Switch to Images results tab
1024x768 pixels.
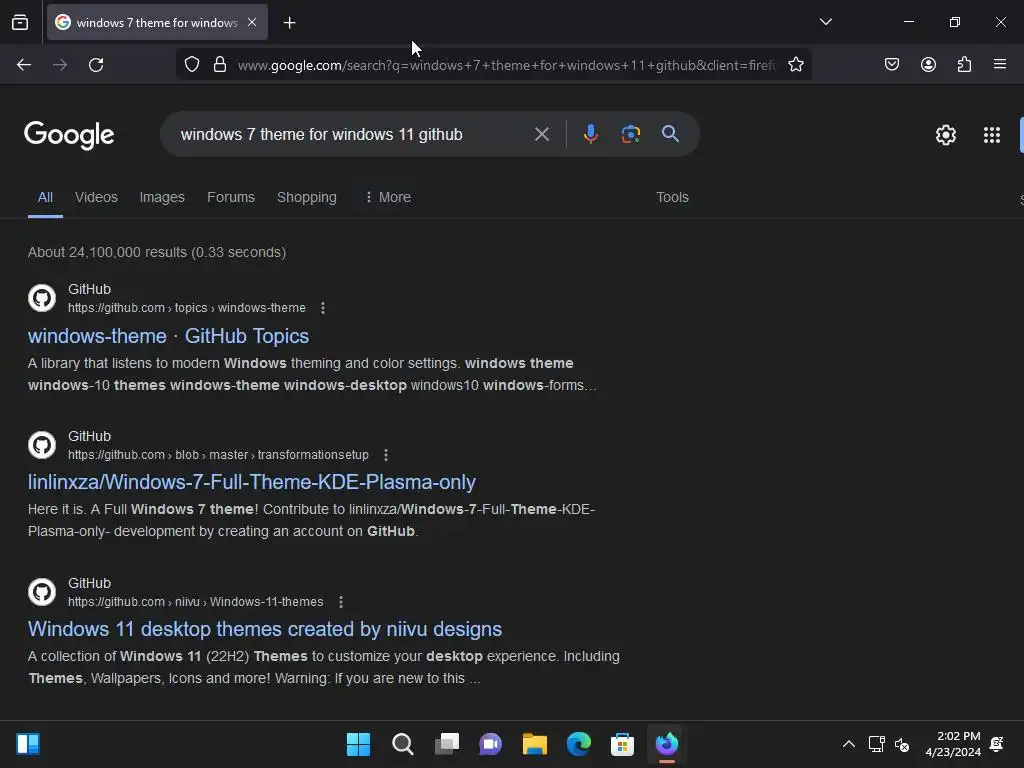(162, 197)
